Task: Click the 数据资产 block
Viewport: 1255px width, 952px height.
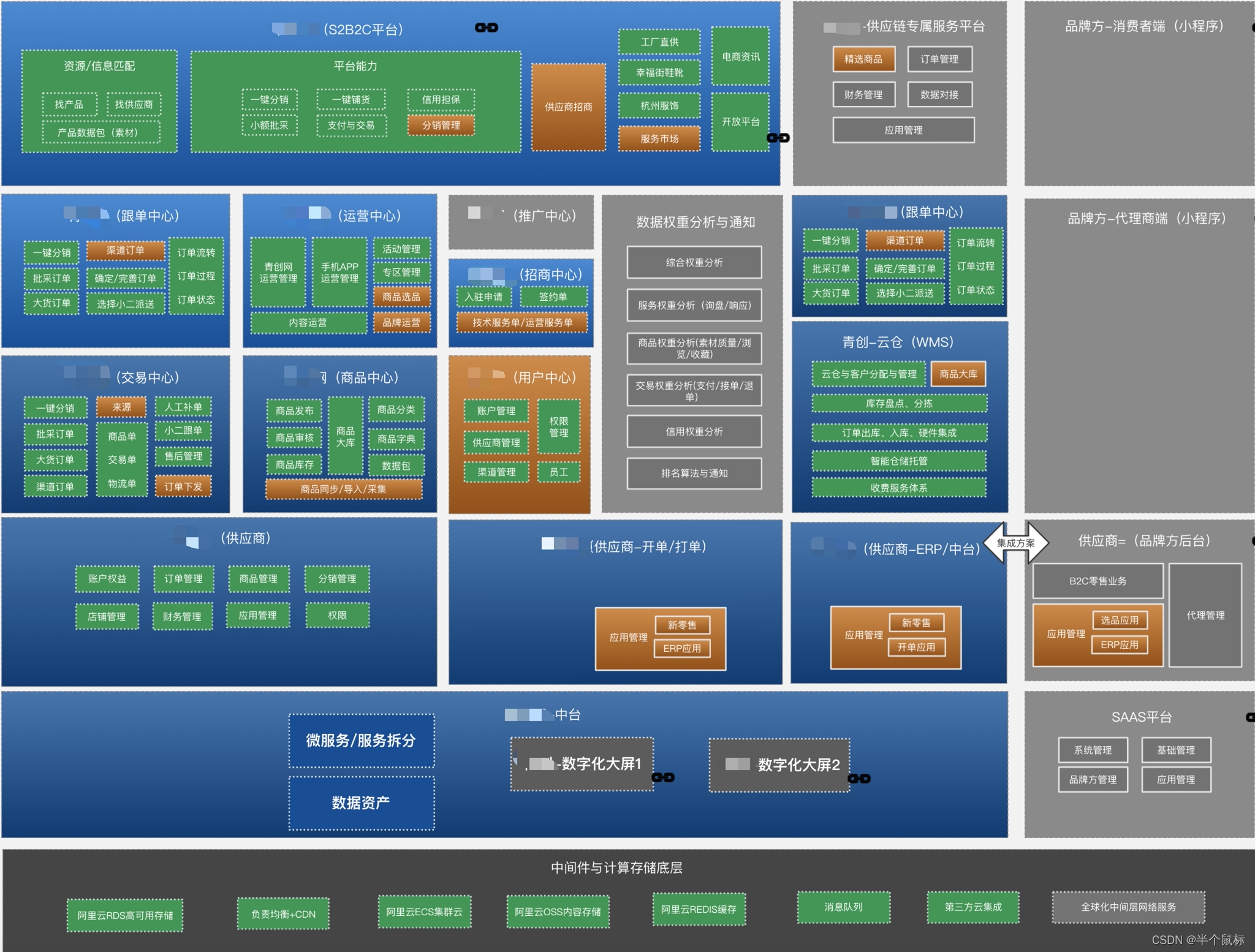Action: (361, 803)
